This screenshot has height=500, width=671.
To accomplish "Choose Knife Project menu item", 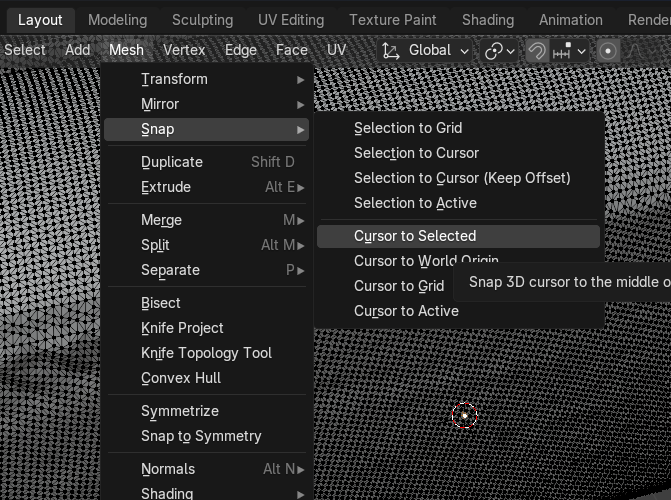I will pyautogui.click(x=206, y=328).
